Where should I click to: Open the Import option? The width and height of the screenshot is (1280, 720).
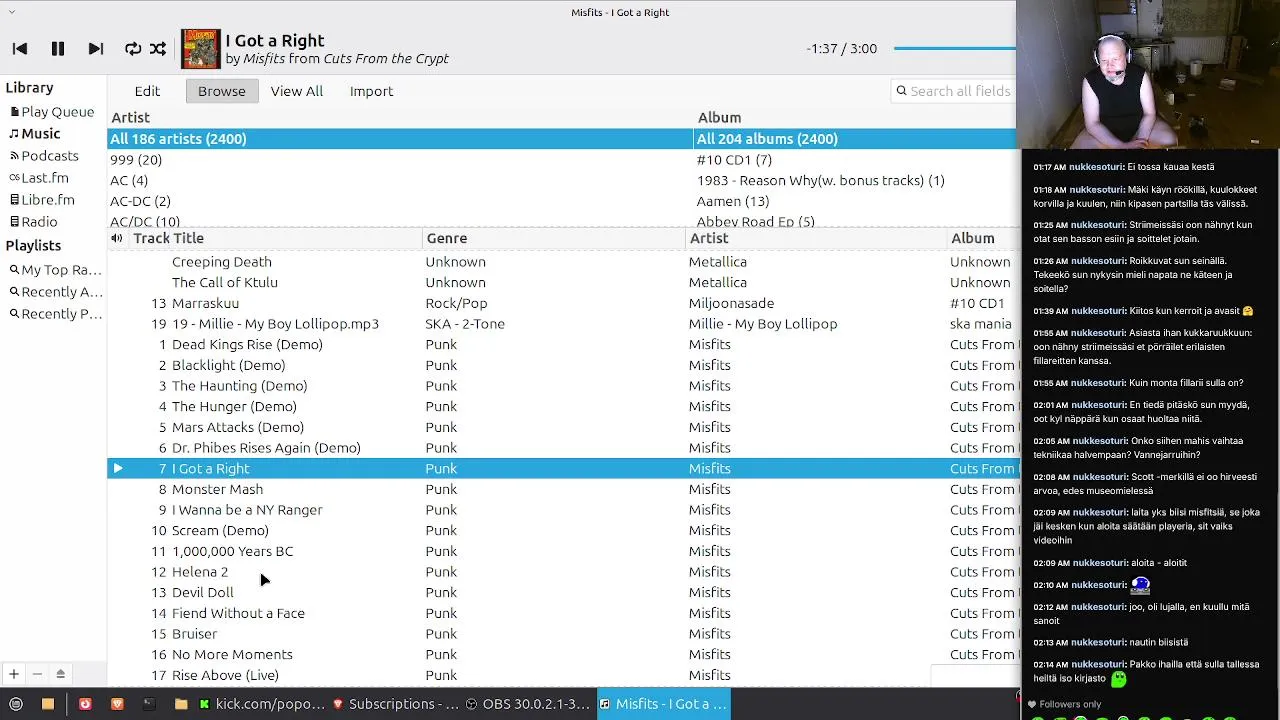(371, 91)
